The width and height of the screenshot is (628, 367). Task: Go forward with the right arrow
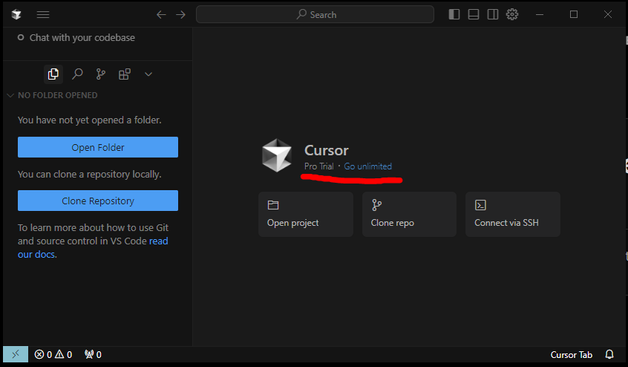181,15
